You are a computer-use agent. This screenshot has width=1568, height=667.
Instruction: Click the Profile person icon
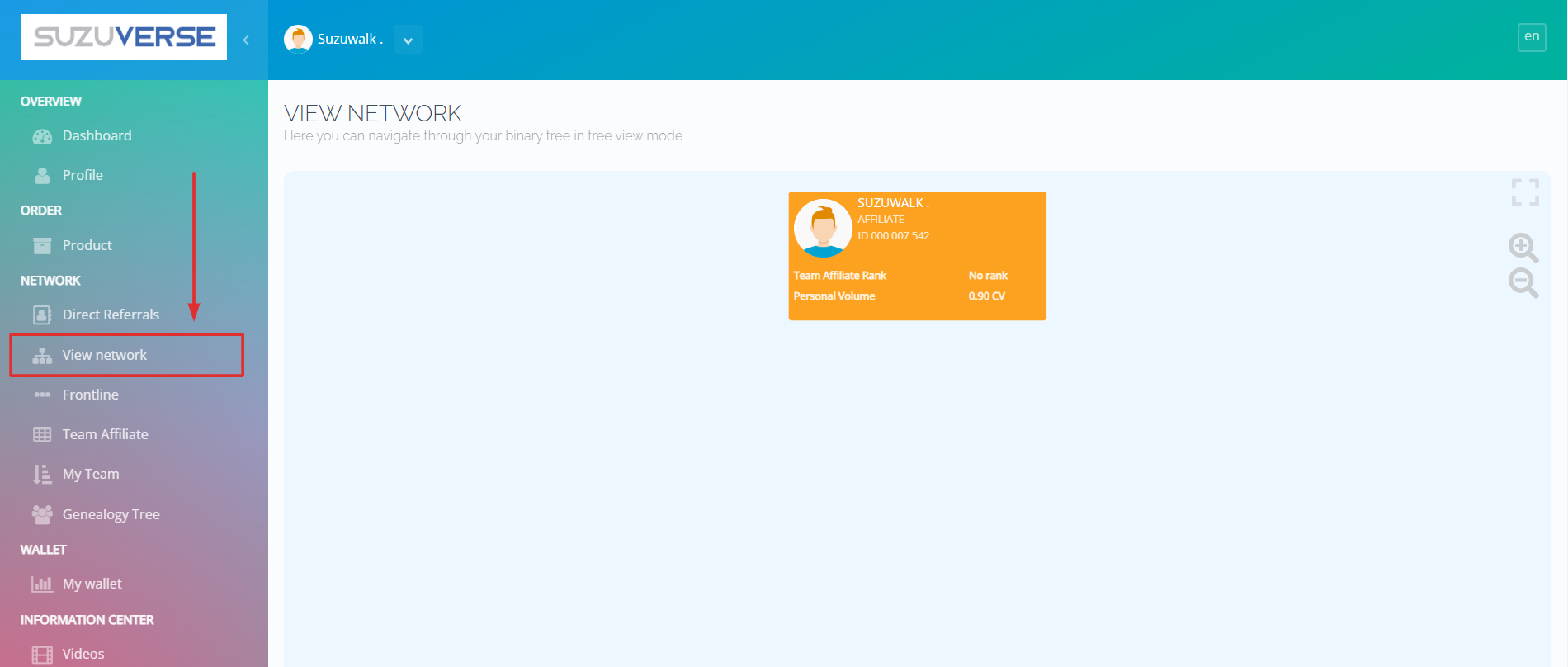[x=42, y=176]
